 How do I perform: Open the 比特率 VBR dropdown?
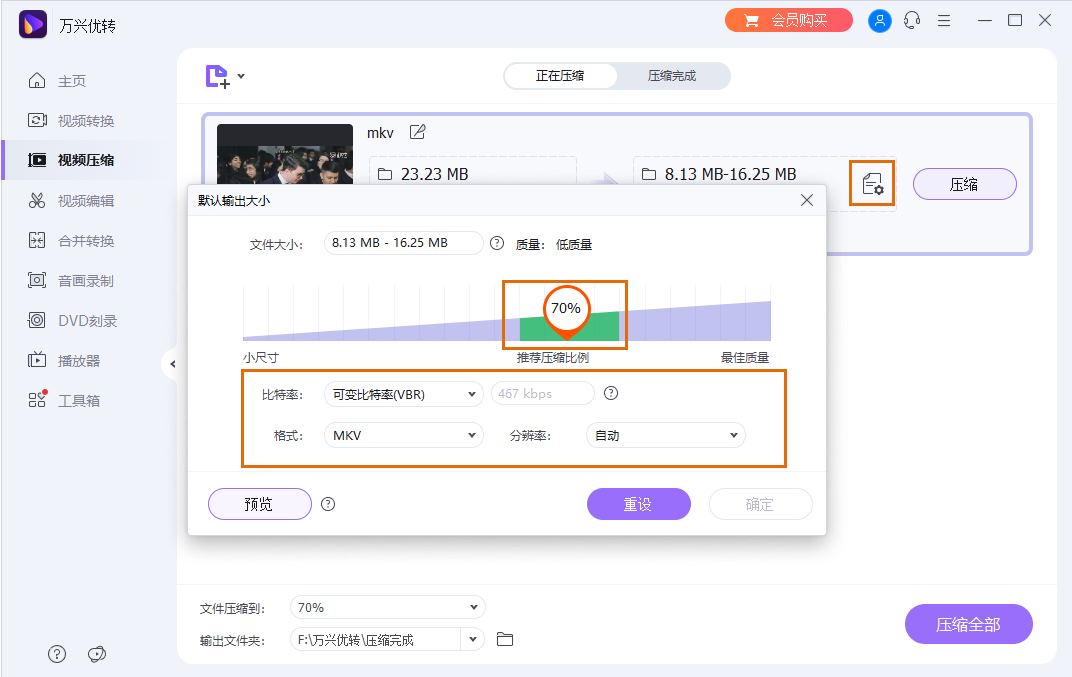[403, 394]
